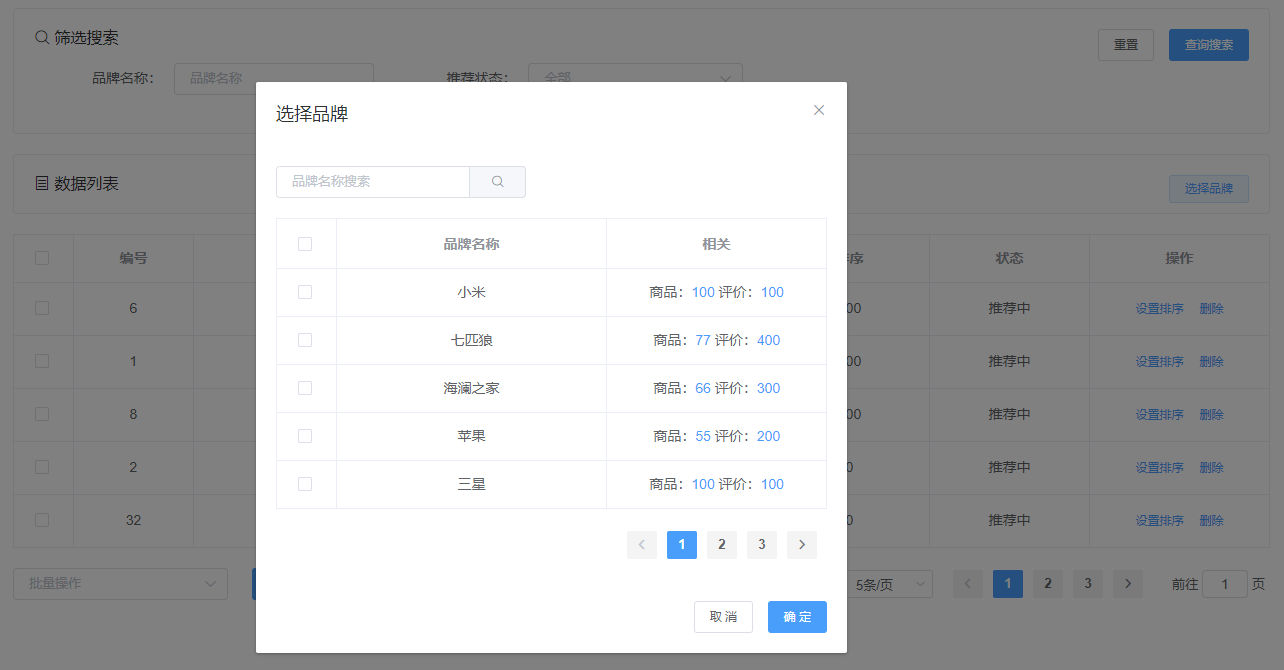
Task: Click 七匹狼 brand name cell
Action: click(471, 341)
